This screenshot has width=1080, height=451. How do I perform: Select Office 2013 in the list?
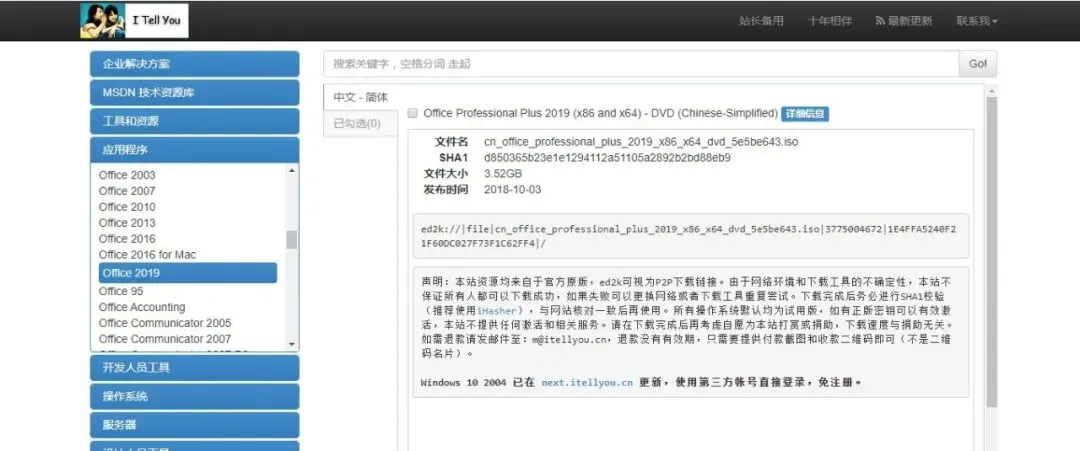tap(127, 222)
